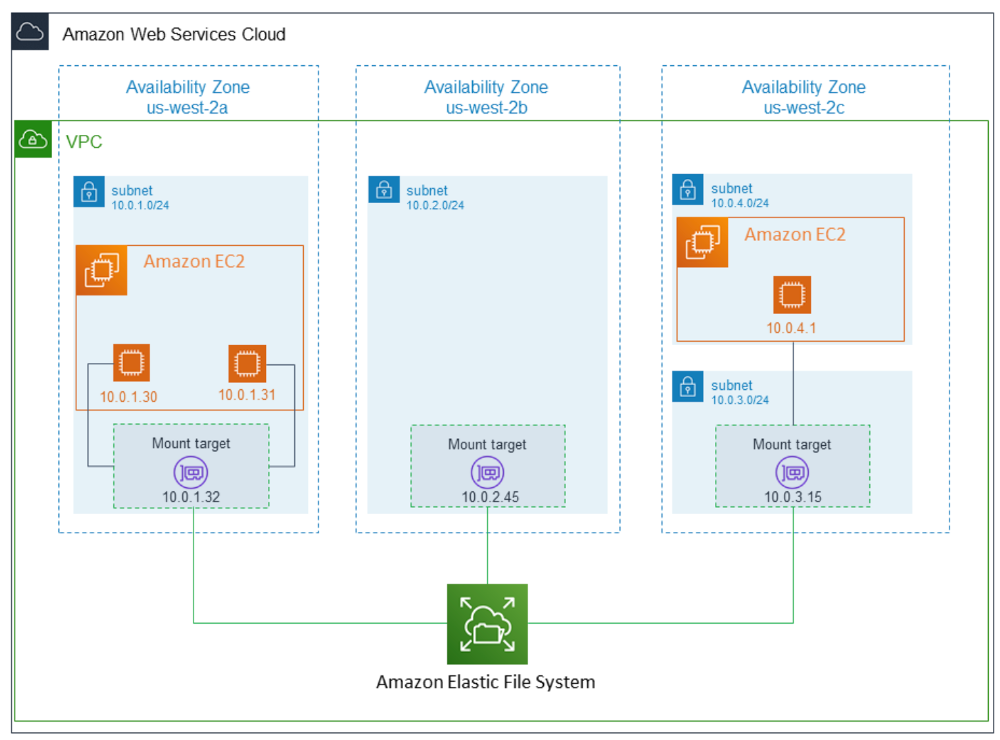1000x740 pixels.
Task: Click 'Mount target' label above 10.0.1.32
Action: 191,443
